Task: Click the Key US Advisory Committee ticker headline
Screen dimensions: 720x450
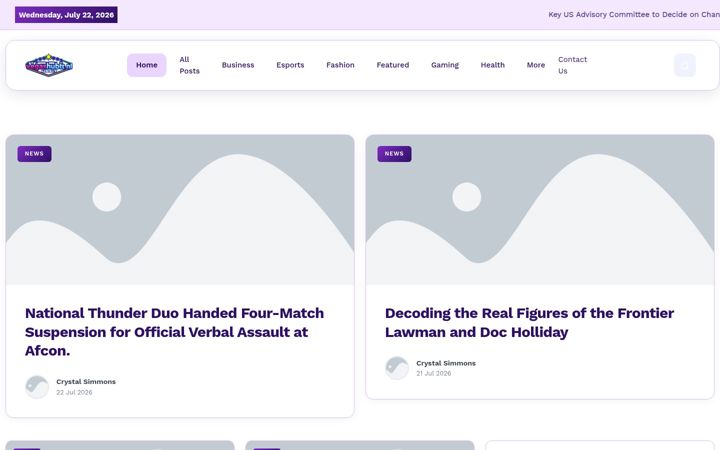Action: point(634,15)
